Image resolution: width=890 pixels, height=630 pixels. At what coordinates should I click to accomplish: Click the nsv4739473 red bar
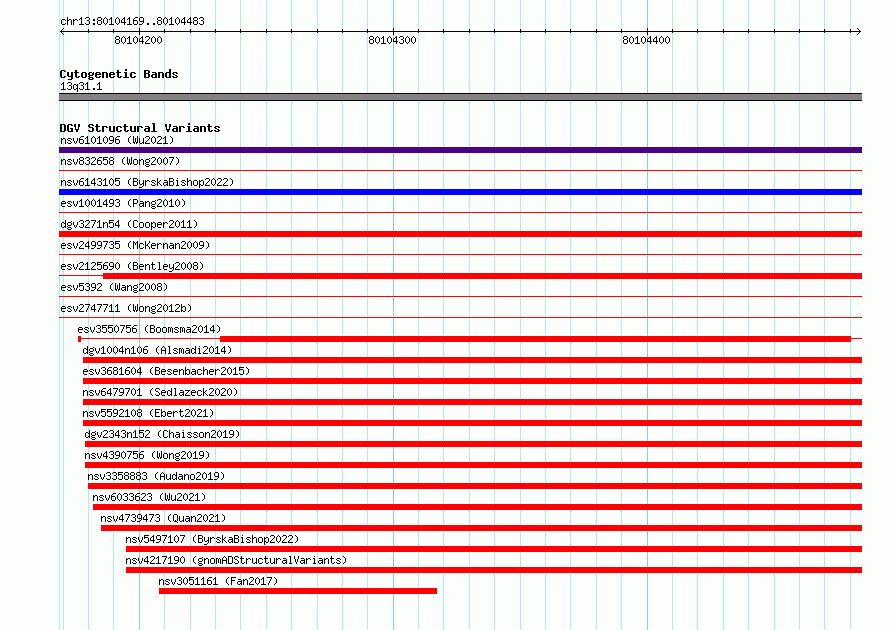[481, 528]
